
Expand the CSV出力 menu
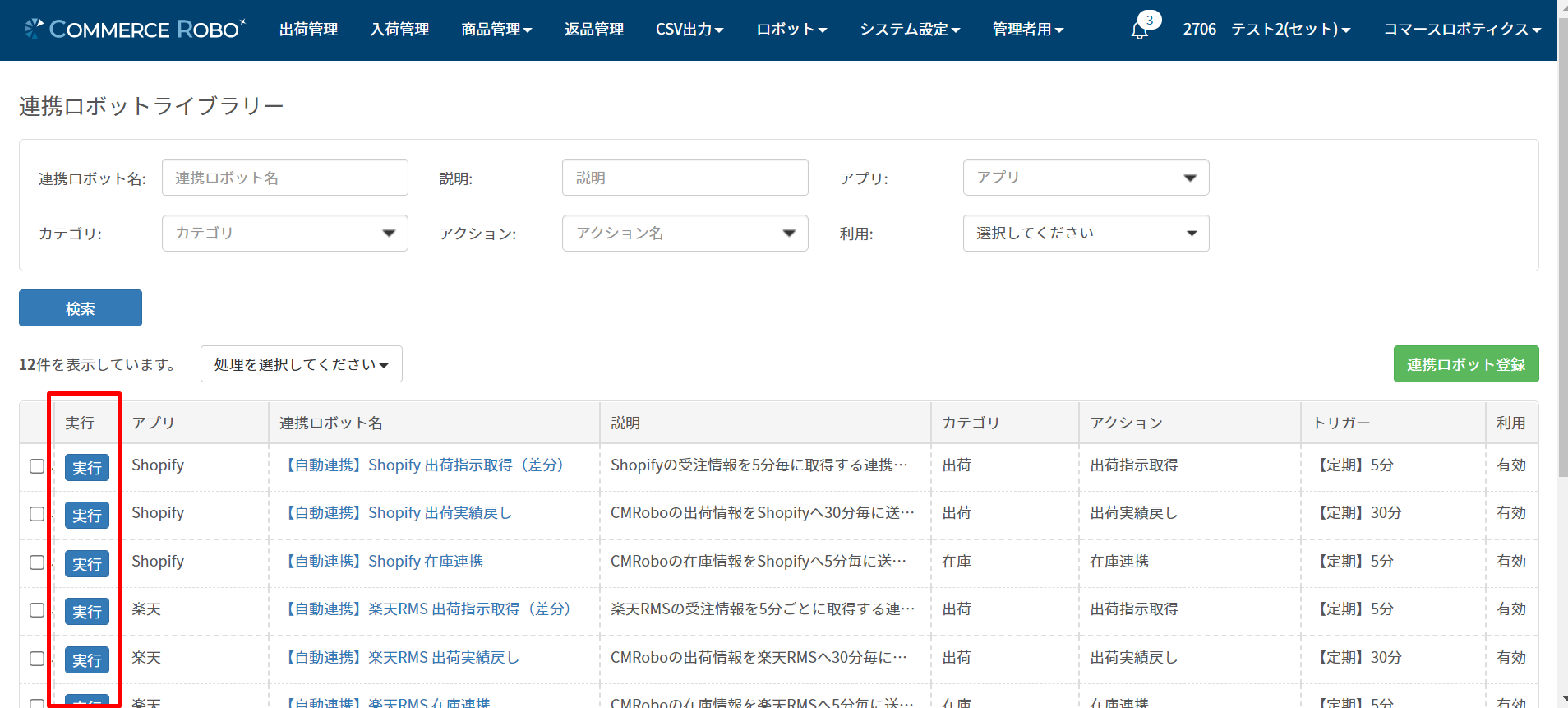coord(689,30)
